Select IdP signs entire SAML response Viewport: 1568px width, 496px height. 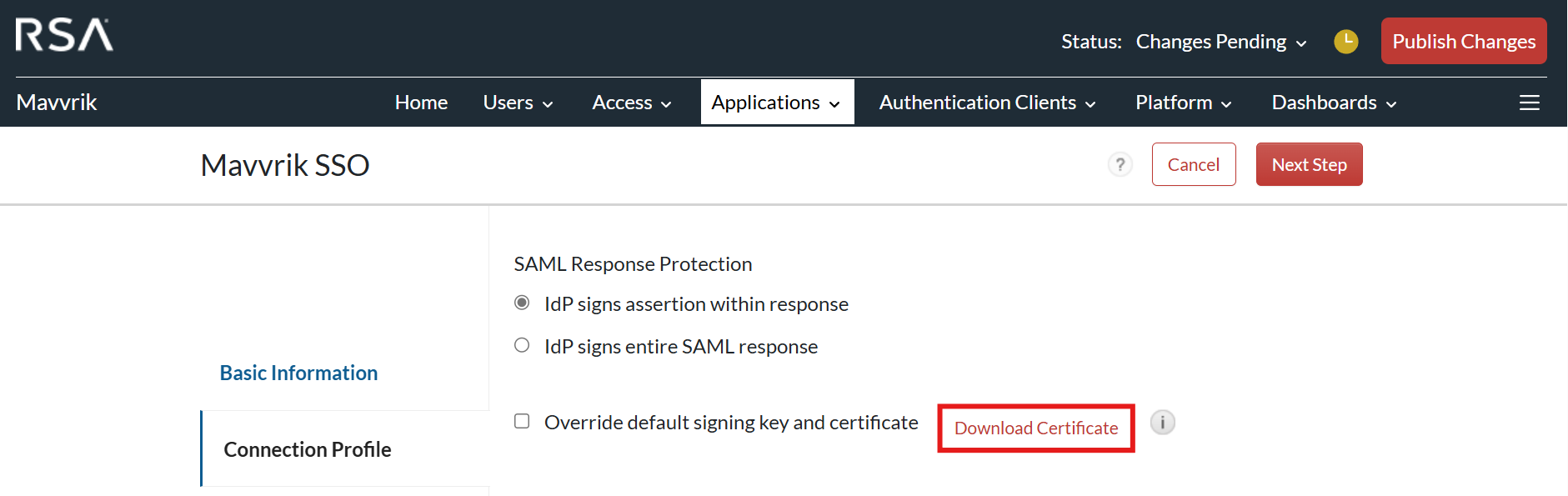(522, 345)
